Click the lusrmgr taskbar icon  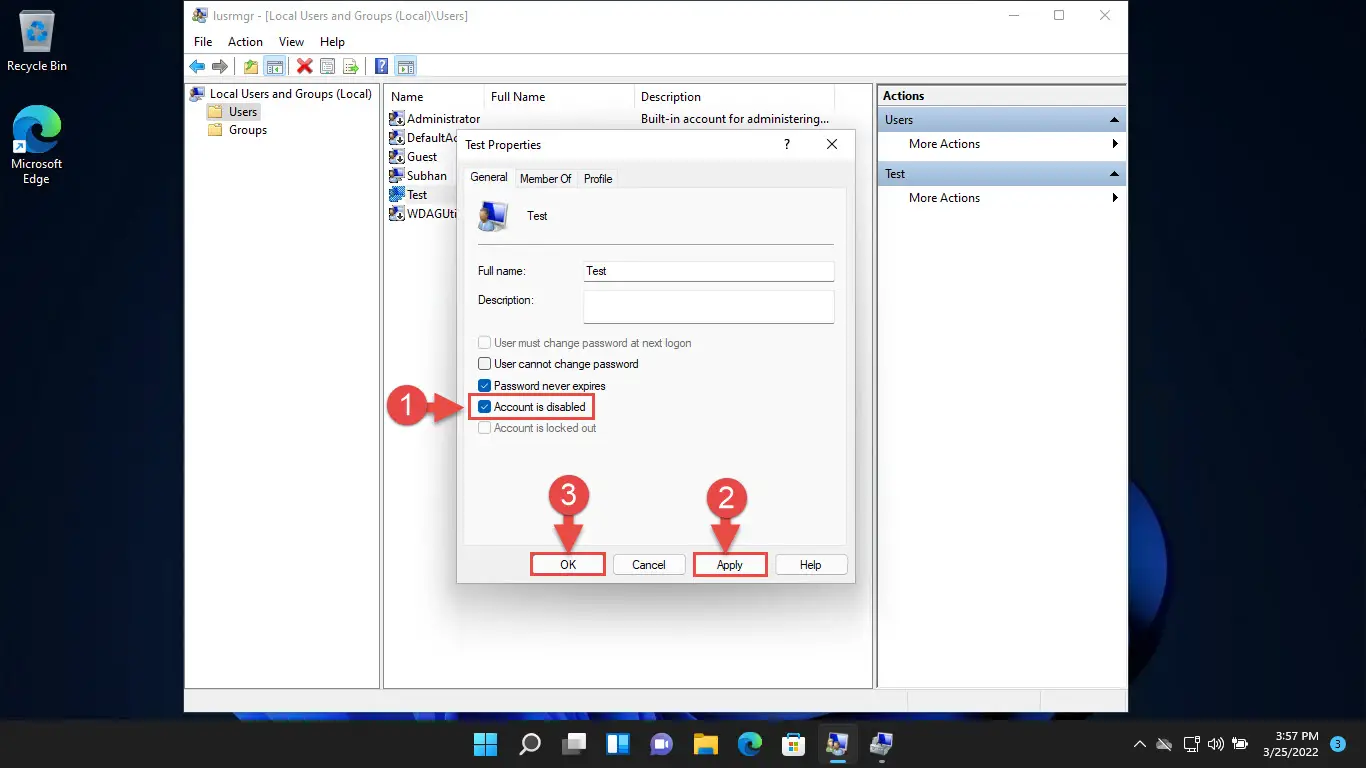click(837, 744)
